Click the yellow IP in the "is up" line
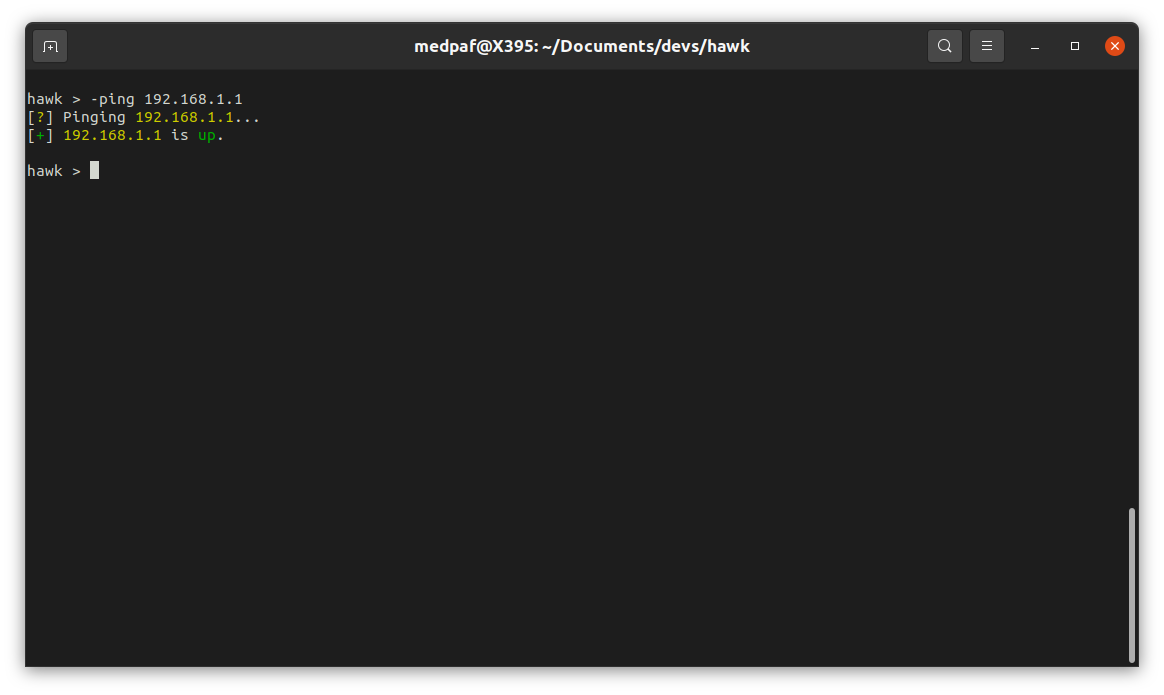This screenshot has width=1164, height=695. pos(112,135)
